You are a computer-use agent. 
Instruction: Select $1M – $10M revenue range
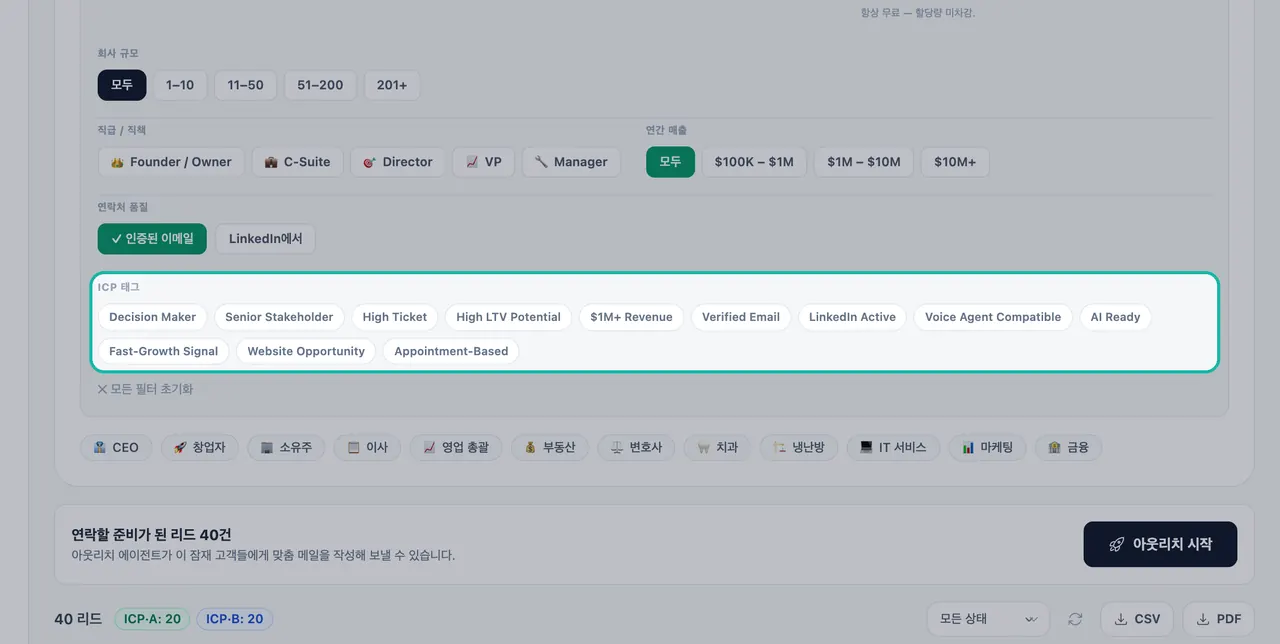[x=864, y=162]
